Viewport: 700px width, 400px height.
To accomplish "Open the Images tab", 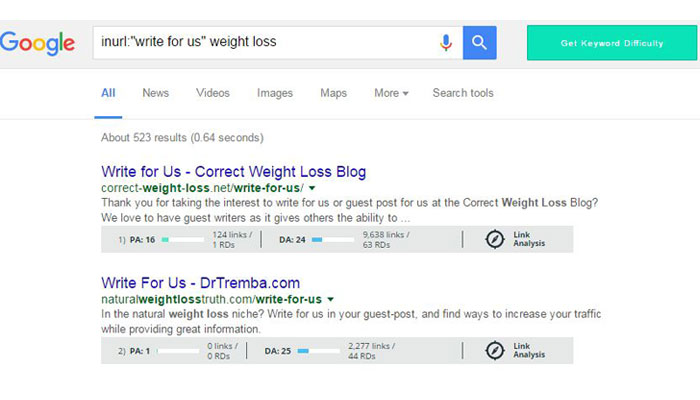I will point(275,93).
